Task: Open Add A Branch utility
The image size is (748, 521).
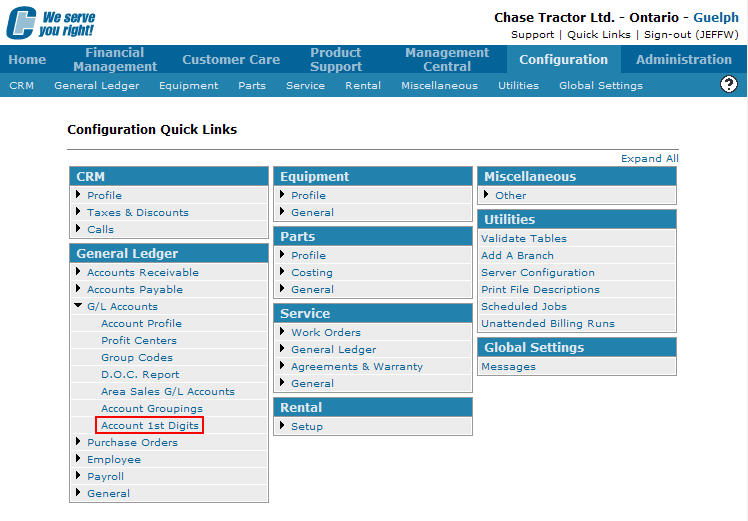Action: click(517, 256)
